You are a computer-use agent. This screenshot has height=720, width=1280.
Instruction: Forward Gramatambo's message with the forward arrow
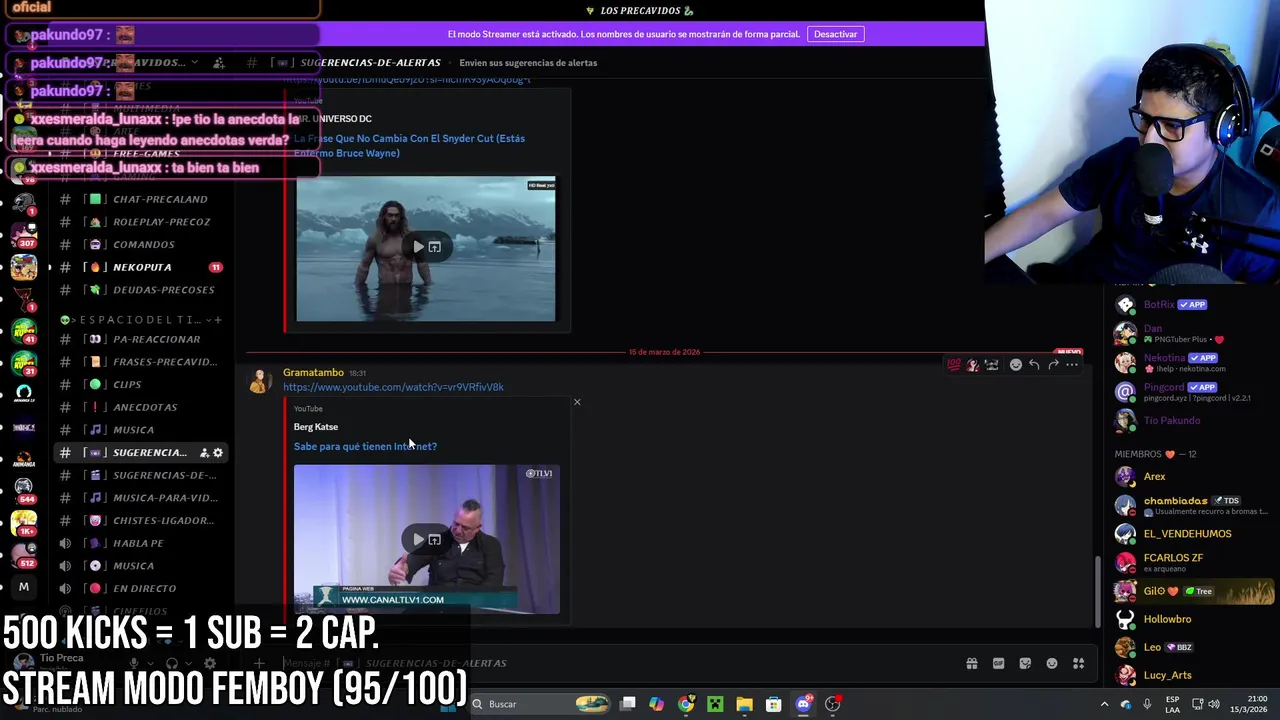(x=1053, y=365)
